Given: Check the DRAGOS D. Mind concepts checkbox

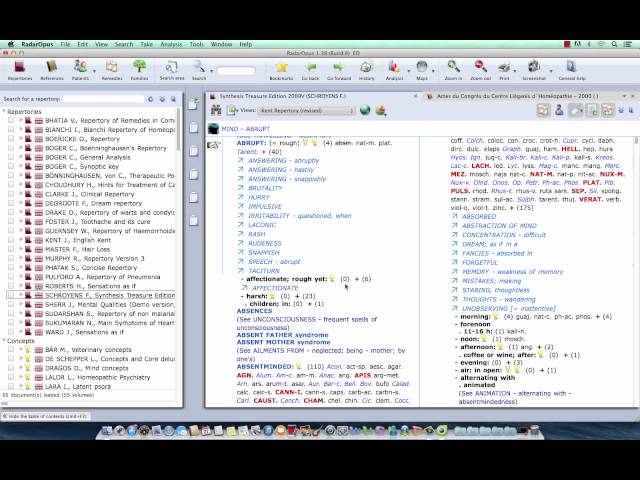Looking at the screenshot, I should click(11, 368).
